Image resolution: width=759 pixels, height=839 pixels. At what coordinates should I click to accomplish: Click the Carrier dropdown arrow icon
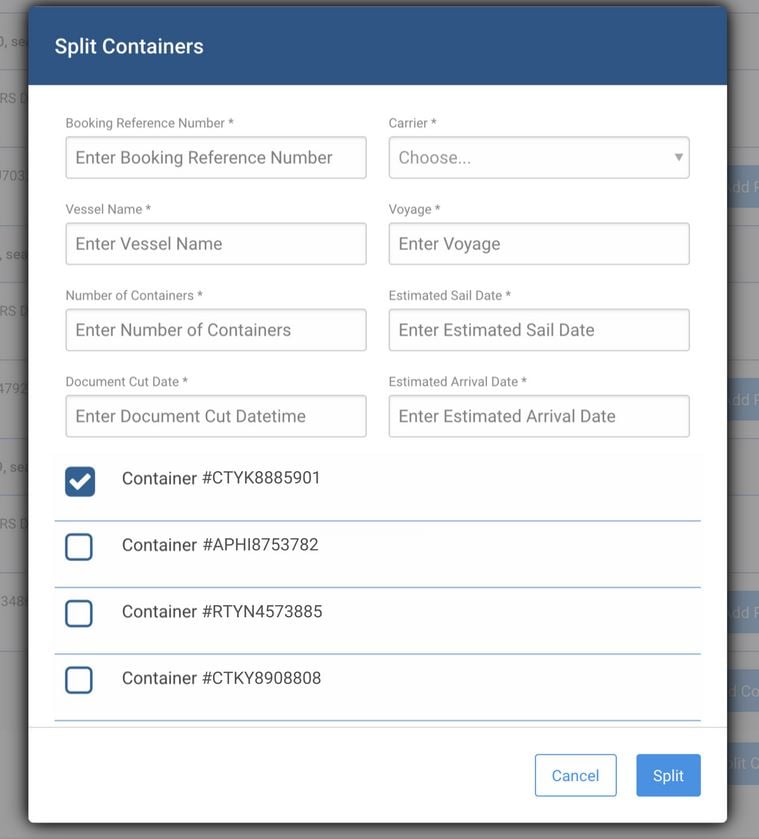click(x=678, y=157)
